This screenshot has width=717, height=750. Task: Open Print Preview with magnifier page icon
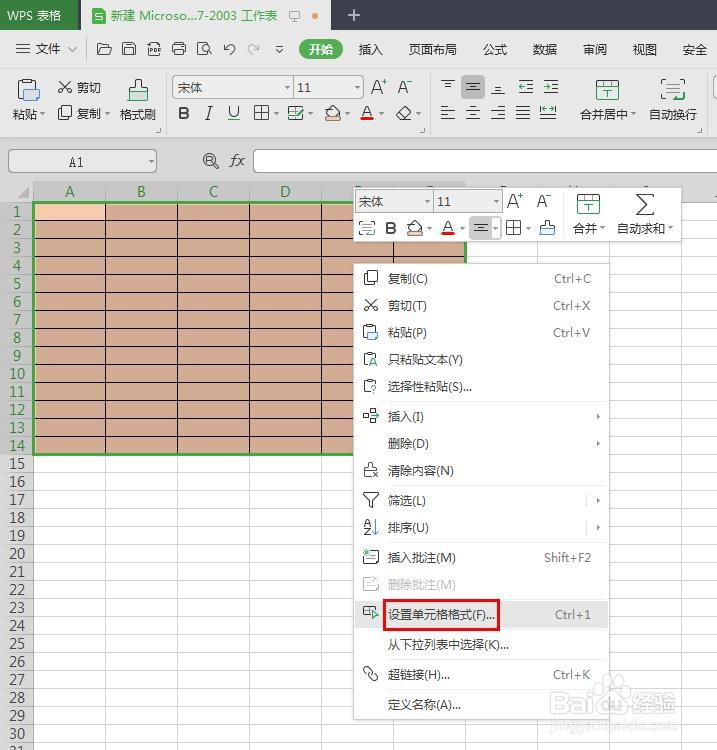coord(204,49)
